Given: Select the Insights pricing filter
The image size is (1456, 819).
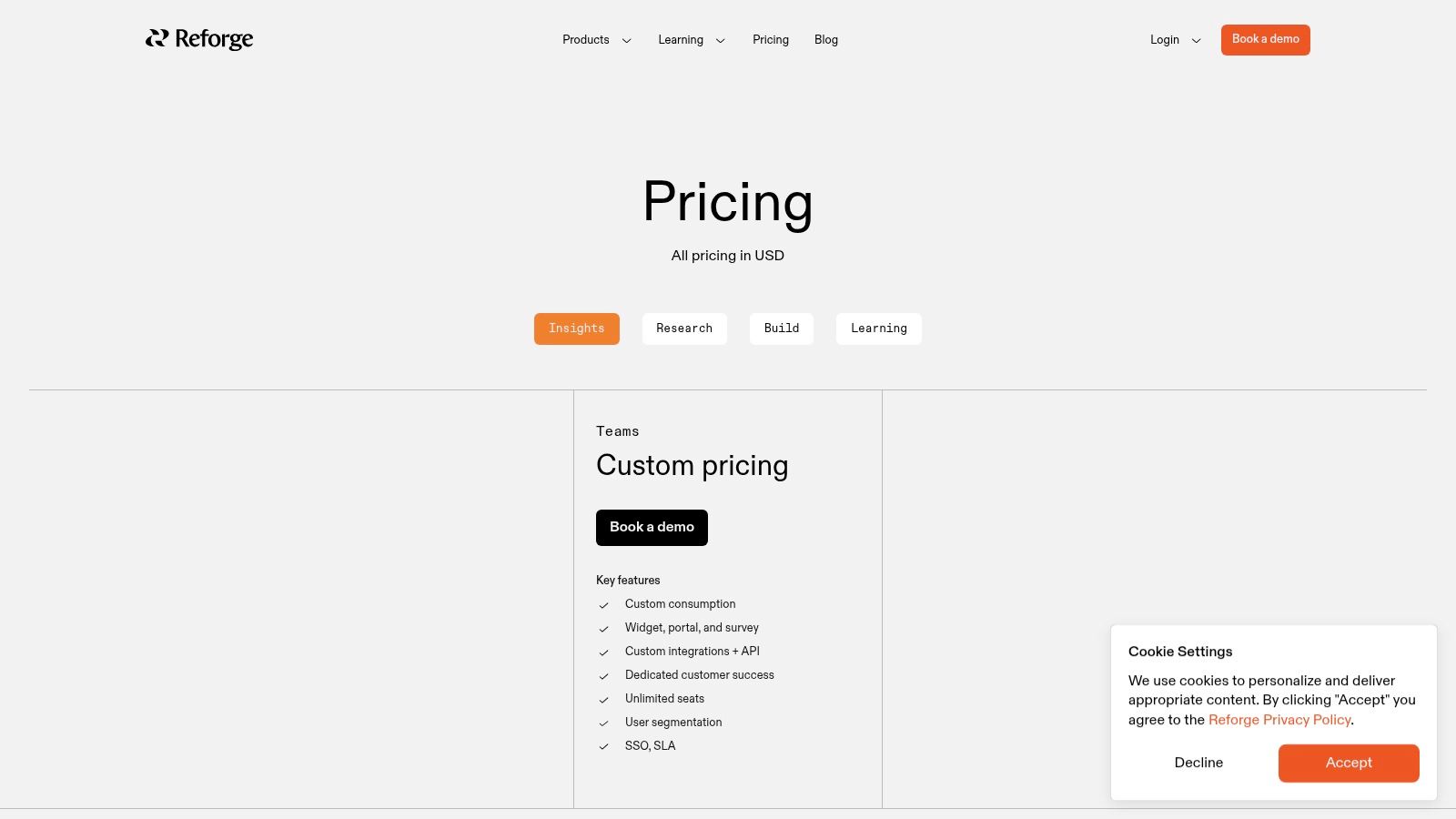Looking at the screenshot, I should [x=576, y=329].
